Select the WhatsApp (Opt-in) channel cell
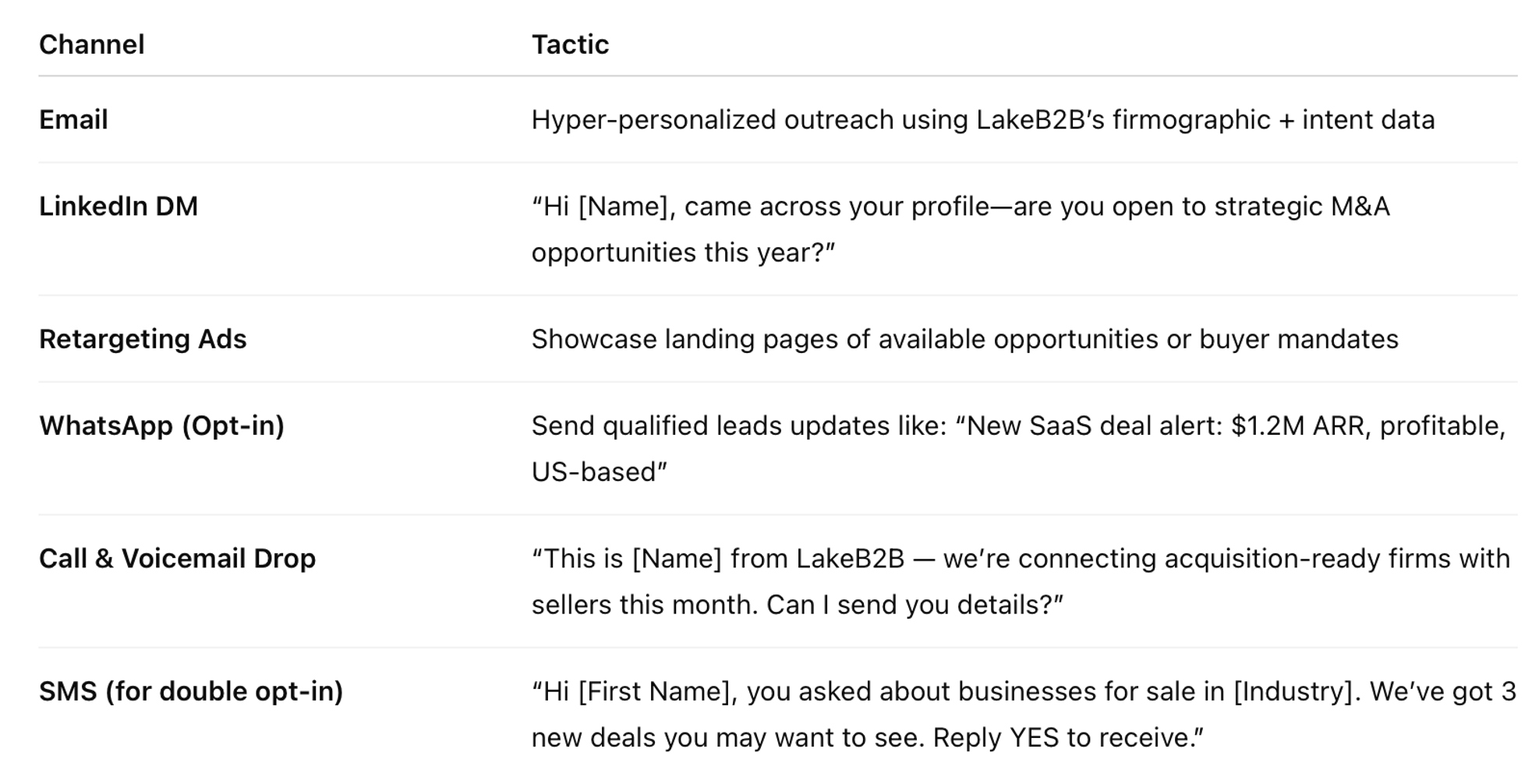Viewport: 1539px width, 784px height. point(162,426)
